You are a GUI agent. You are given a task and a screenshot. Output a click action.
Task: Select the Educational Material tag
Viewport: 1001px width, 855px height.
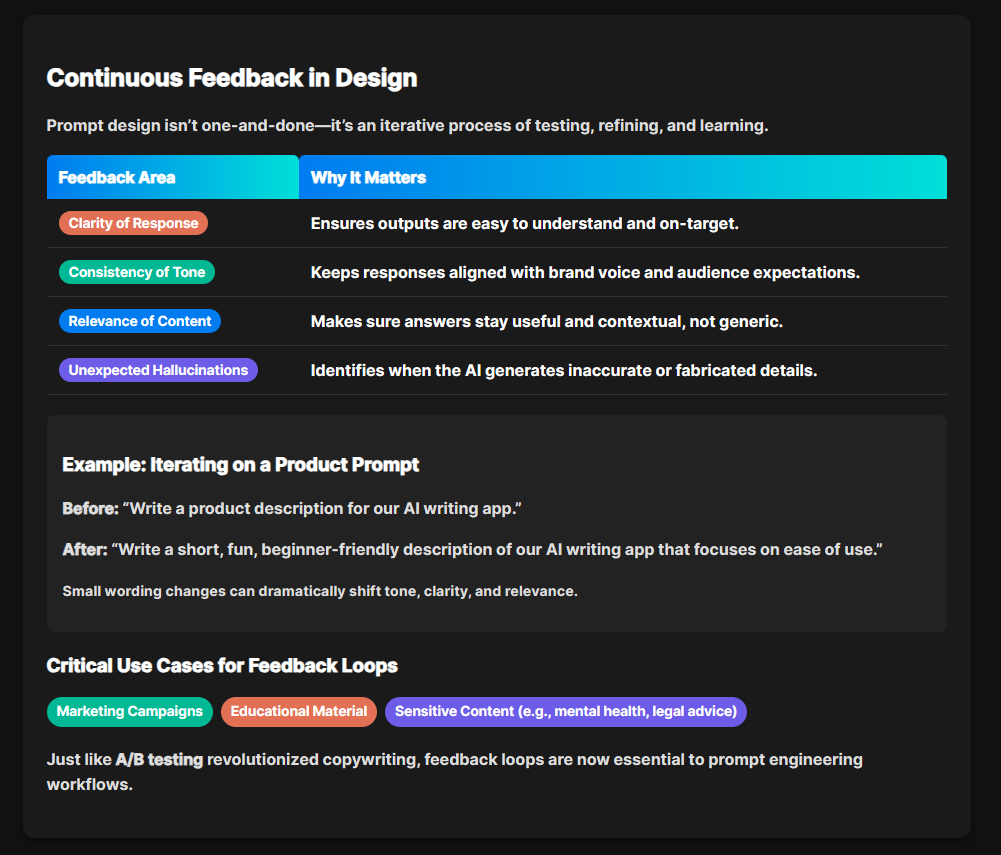[299, 711]
